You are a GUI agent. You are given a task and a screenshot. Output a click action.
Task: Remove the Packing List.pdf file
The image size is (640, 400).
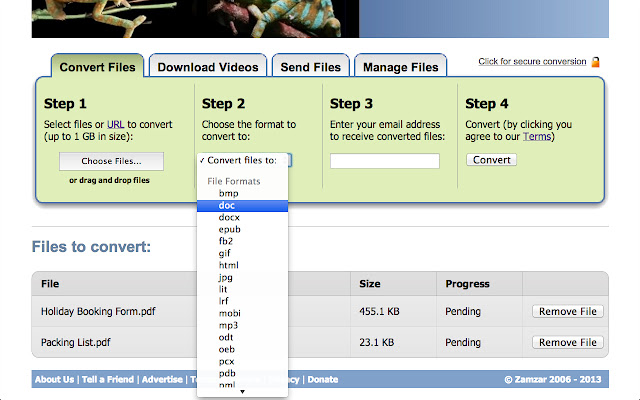(x=567, y=342)
